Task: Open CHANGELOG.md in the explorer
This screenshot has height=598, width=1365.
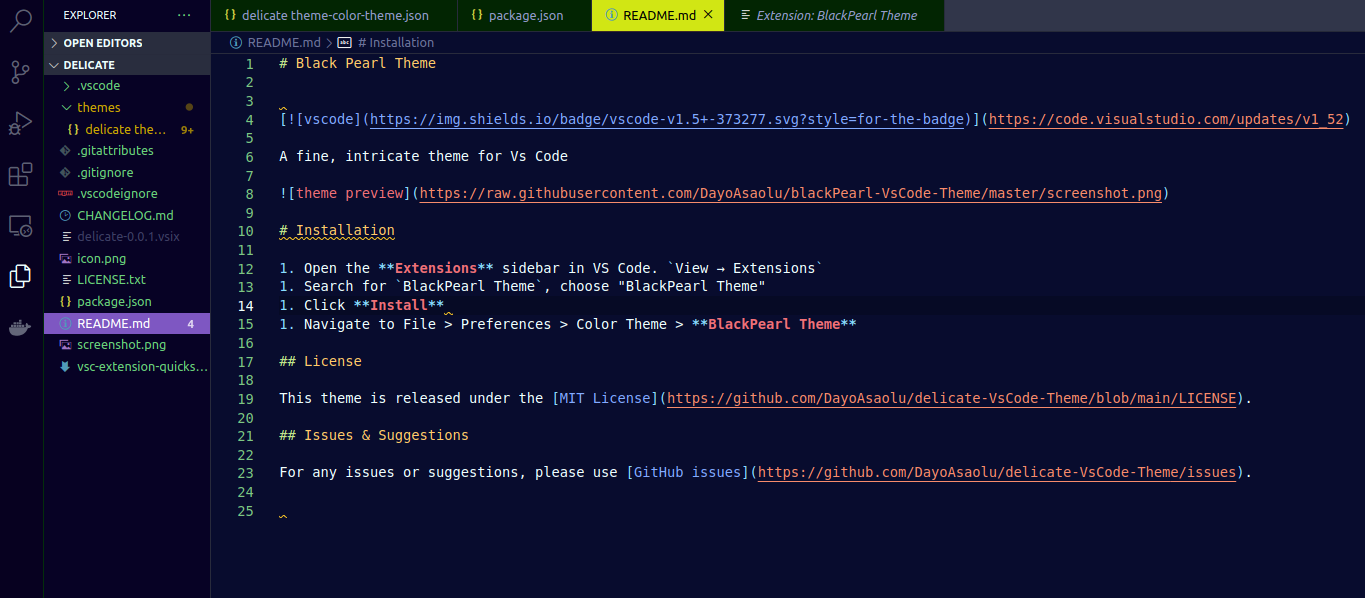Action: pyautogui.click(x=127, y=215)
